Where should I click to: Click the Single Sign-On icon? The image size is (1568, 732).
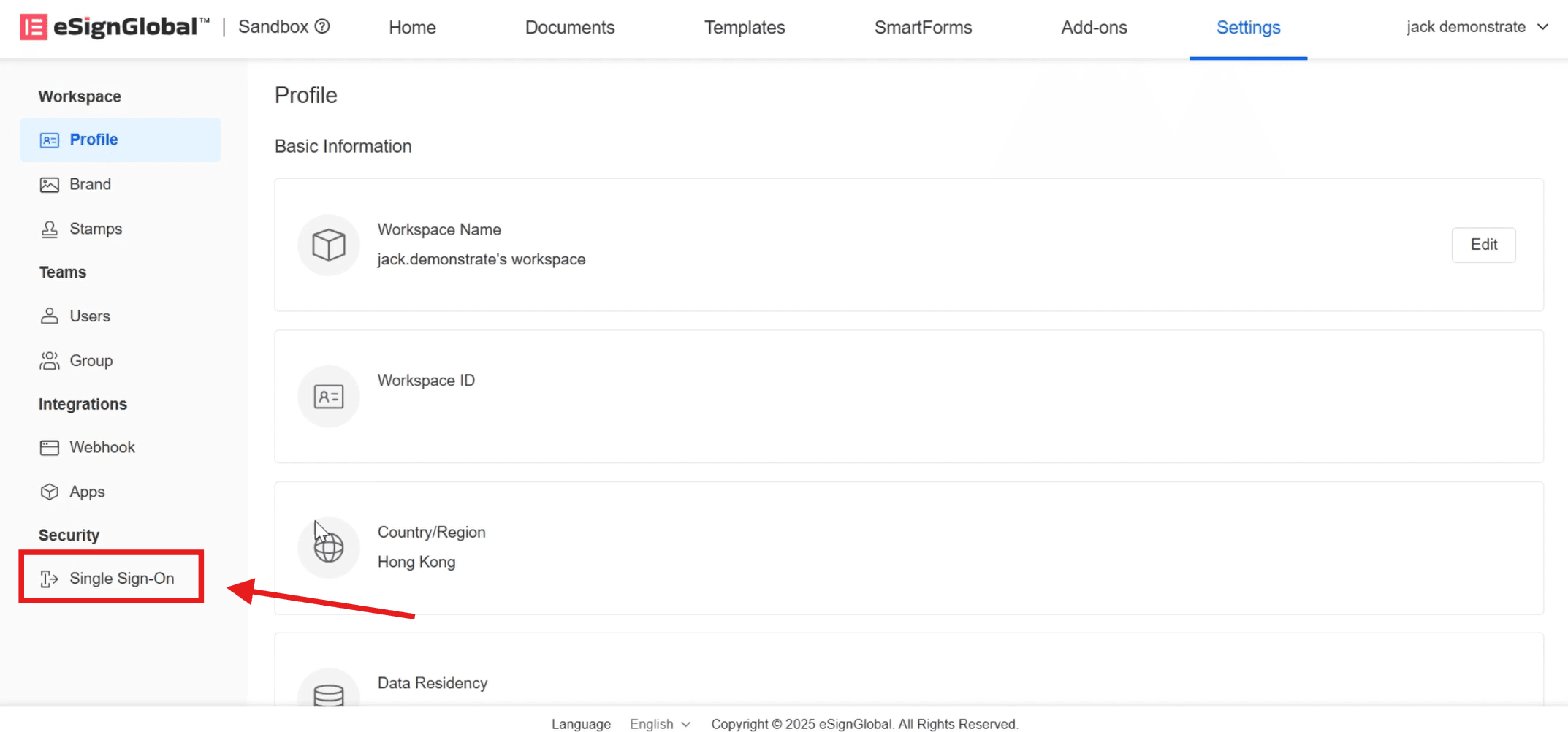click(49, 579)
